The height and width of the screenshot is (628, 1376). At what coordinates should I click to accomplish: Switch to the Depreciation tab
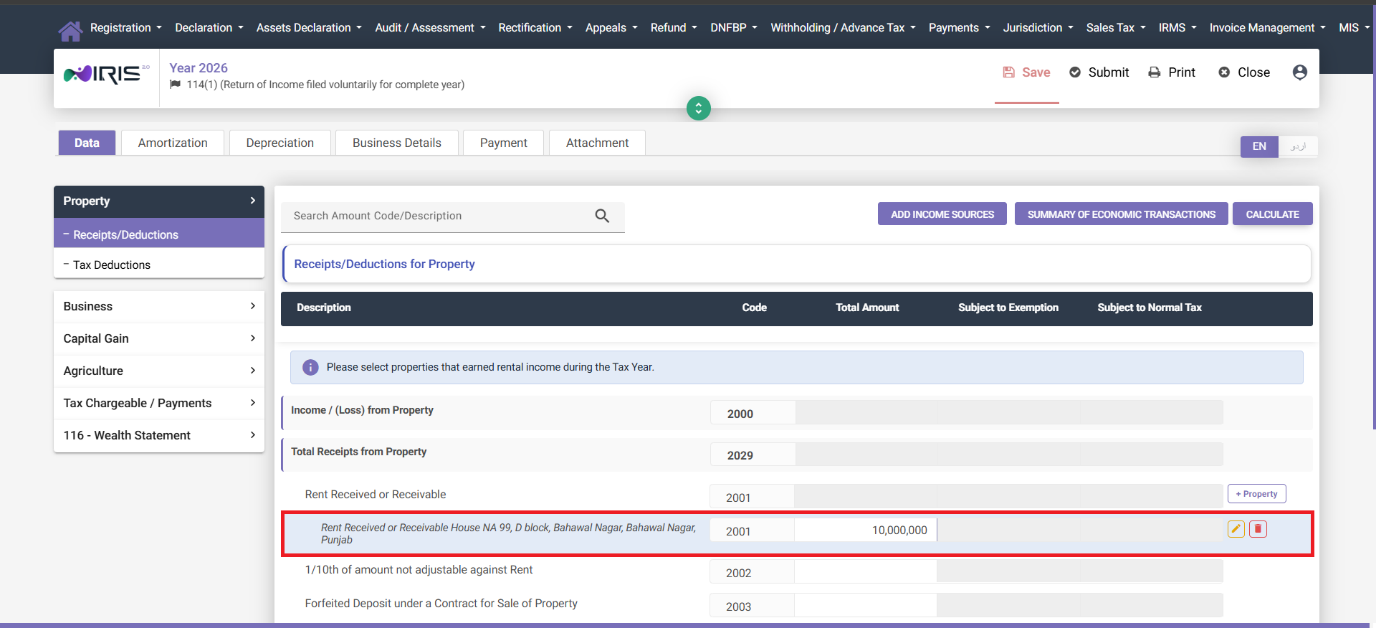(x=280, y=143)
